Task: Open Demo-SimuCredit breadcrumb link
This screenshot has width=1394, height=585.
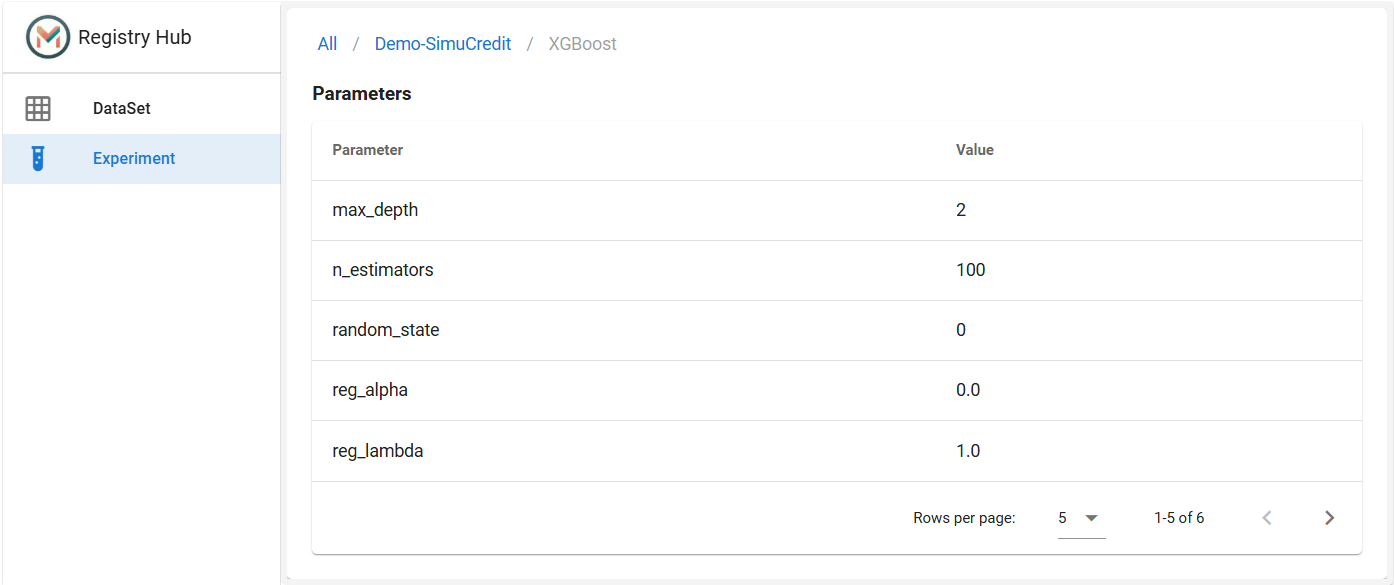Action: coord(443,44)
